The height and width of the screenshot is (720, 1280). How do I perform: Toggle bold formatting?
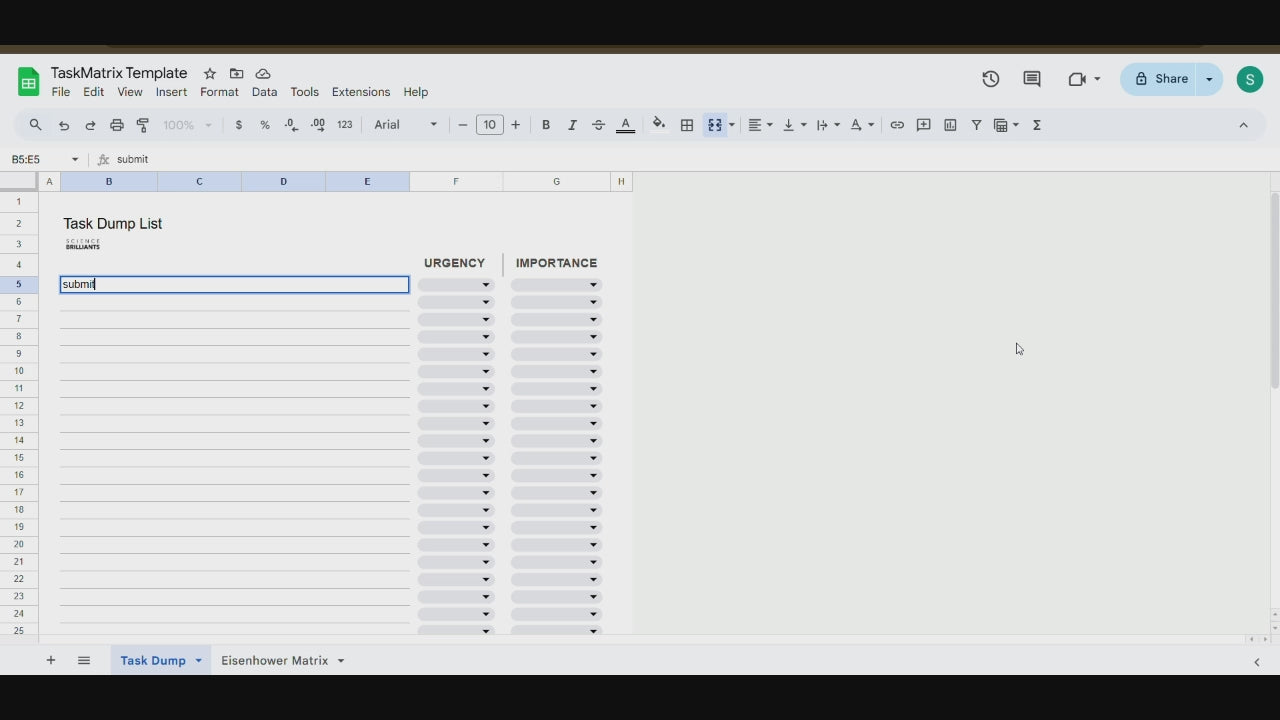546,125
